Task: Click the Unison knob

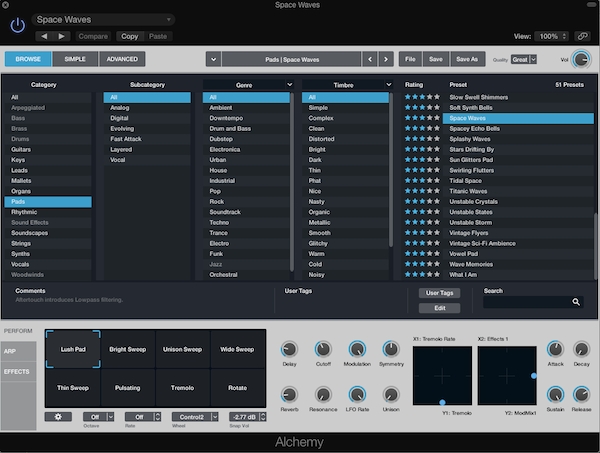Action: point(391,394)
